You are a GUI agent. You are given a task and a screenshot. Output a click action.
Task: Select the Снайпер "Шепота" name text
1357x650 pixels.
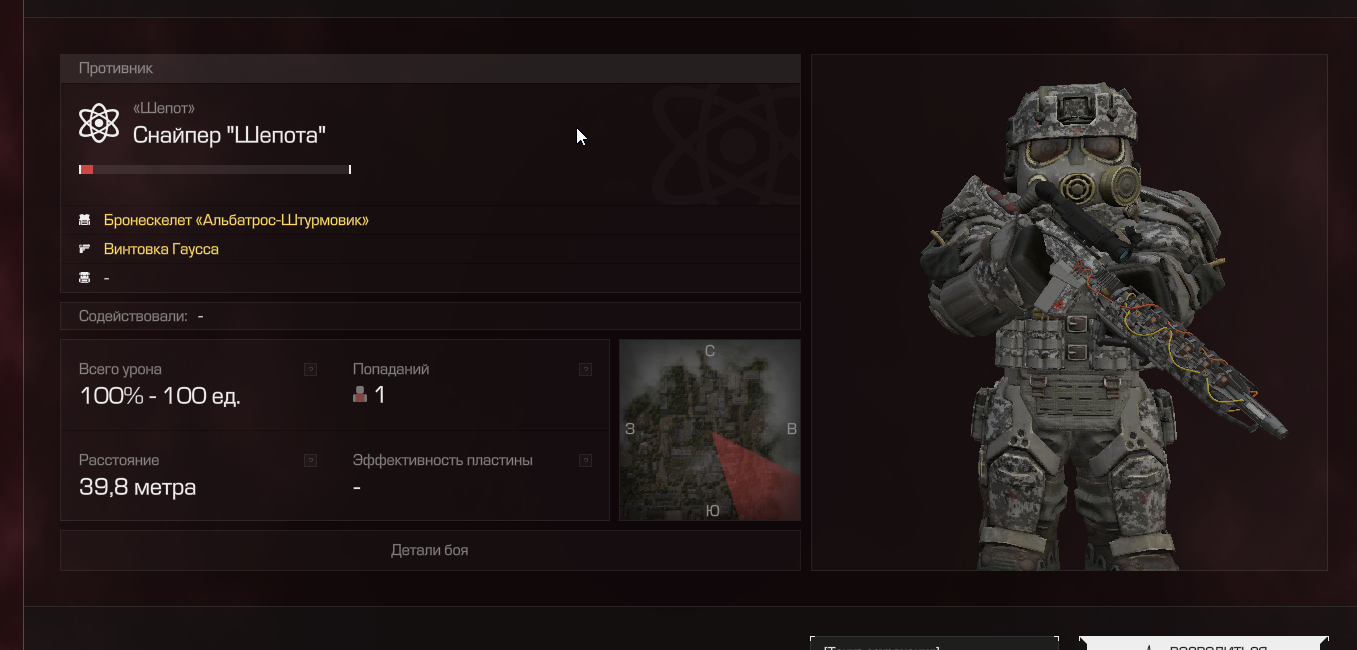coord(230,135)
